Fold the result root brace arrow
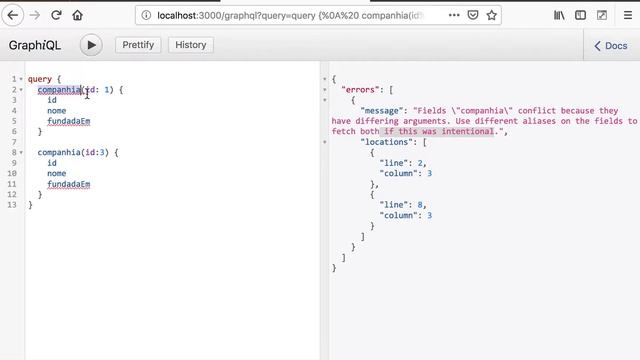The image size is (640, 360). 325,79
